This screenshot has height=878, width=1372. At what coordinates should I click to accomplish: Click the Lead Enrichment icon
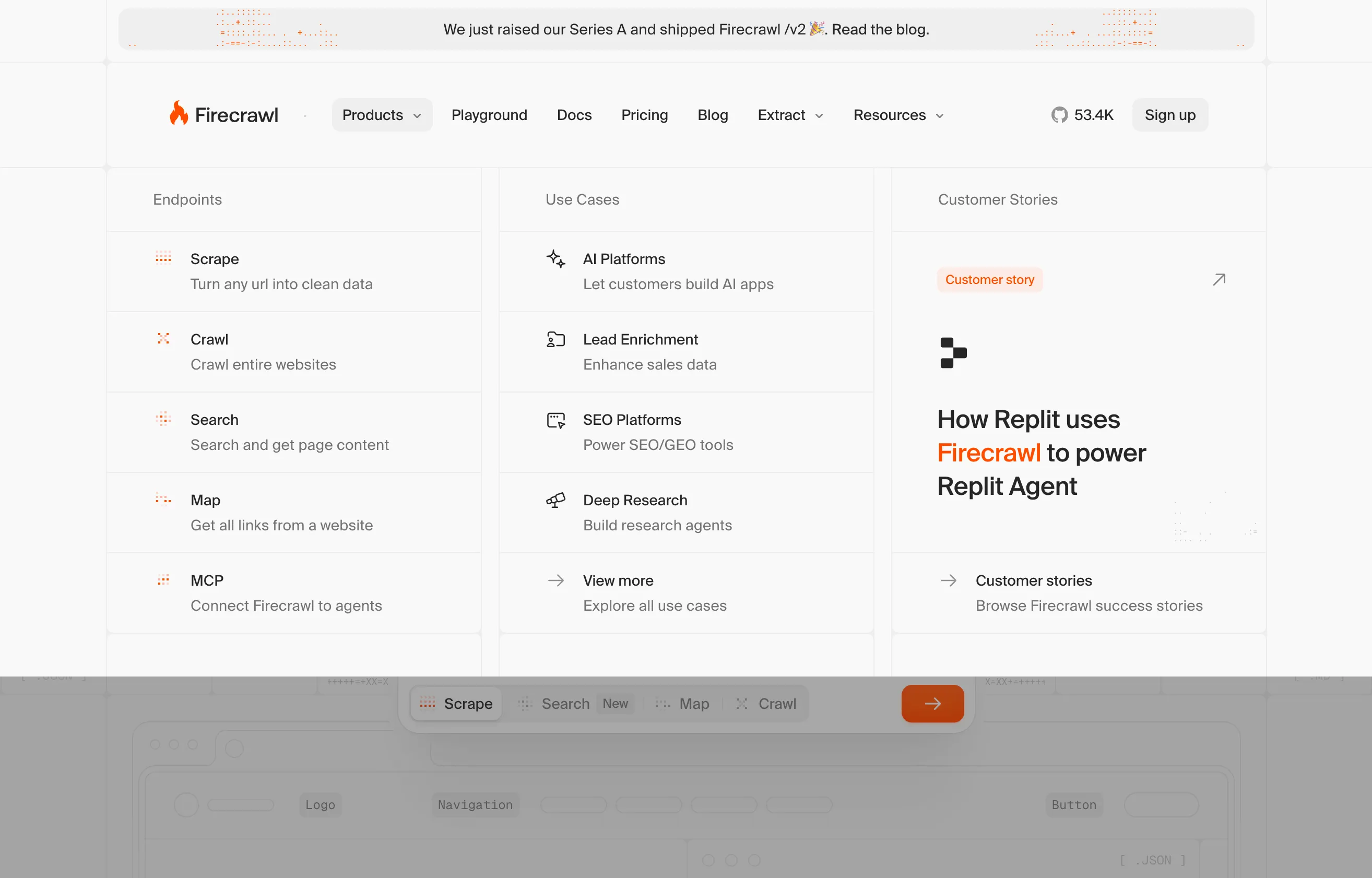coord(555,339)
